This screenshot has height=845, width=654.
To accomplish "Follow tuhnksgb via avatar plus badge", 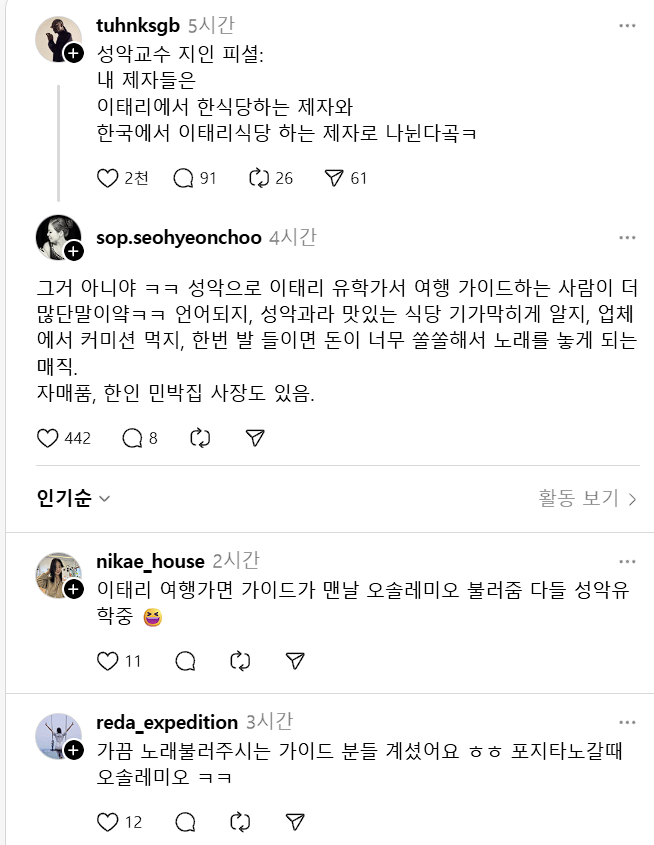I will pos(74,53).
